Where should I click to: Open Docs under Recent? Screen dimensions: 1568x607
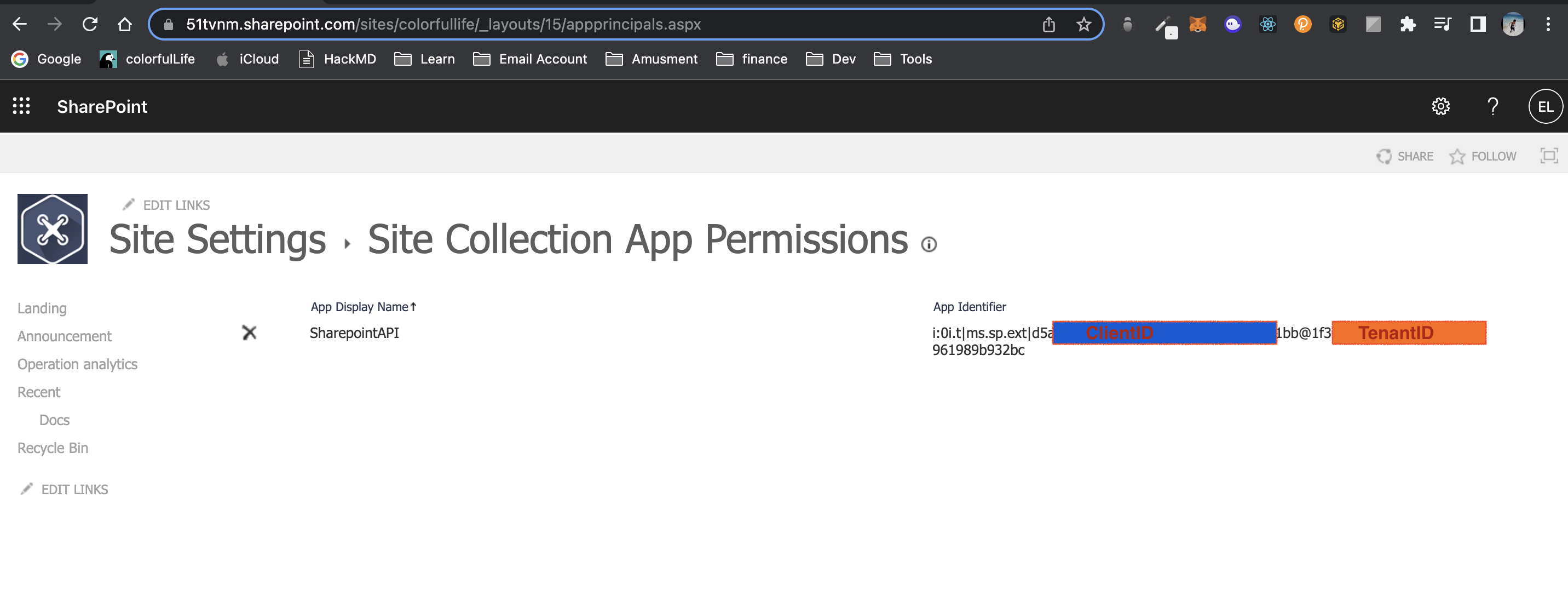[x=54, y=420]
